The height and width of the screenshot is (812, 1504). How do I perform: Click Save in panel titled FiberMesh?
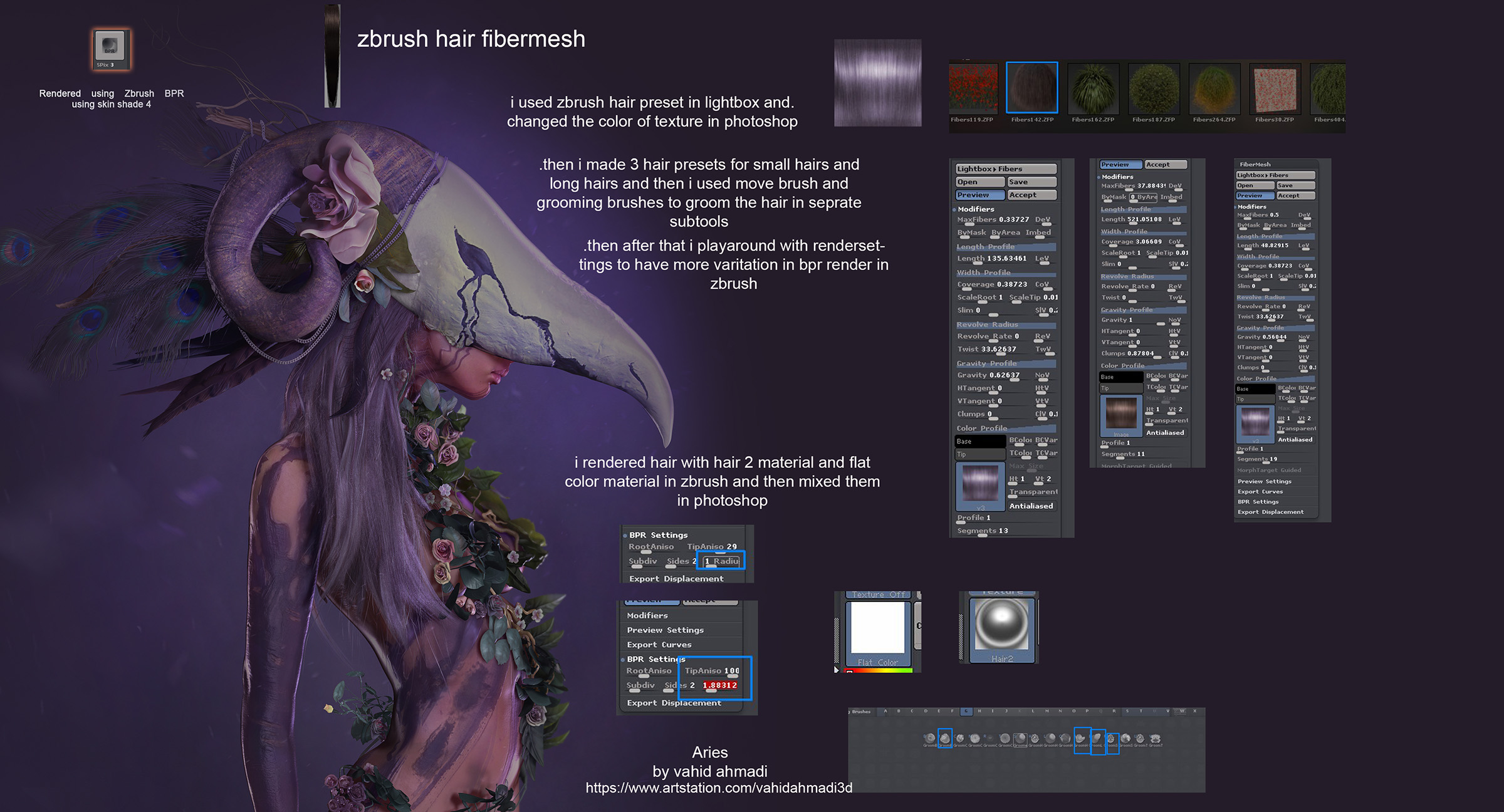1295,185
